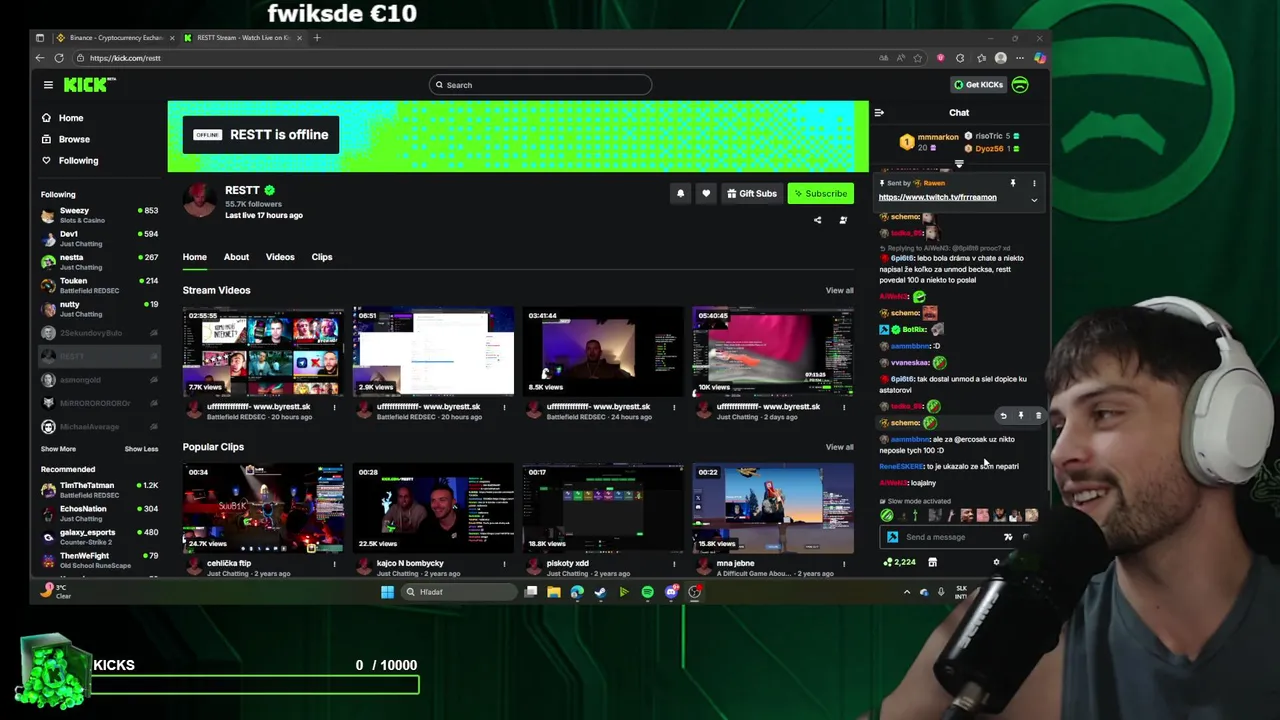
Task: Play the kajco N bombycky clip
Action: (433, 508)
